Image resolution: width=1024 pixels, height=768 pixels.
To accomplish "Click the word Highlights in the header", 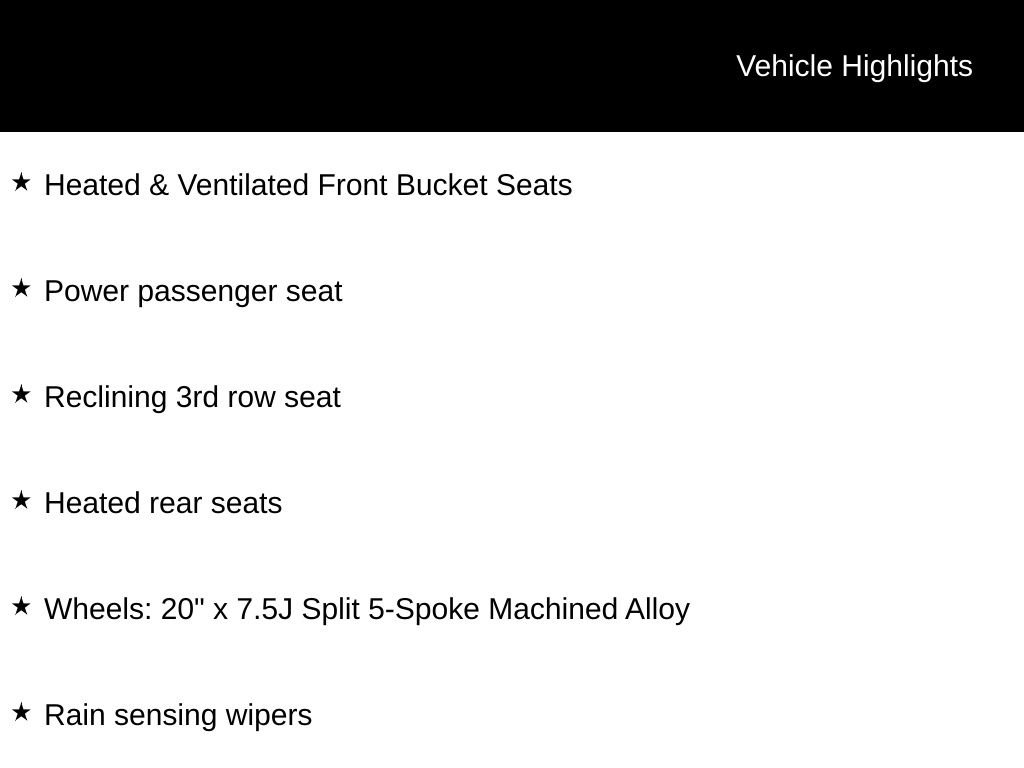I will [x=907, y=67].
